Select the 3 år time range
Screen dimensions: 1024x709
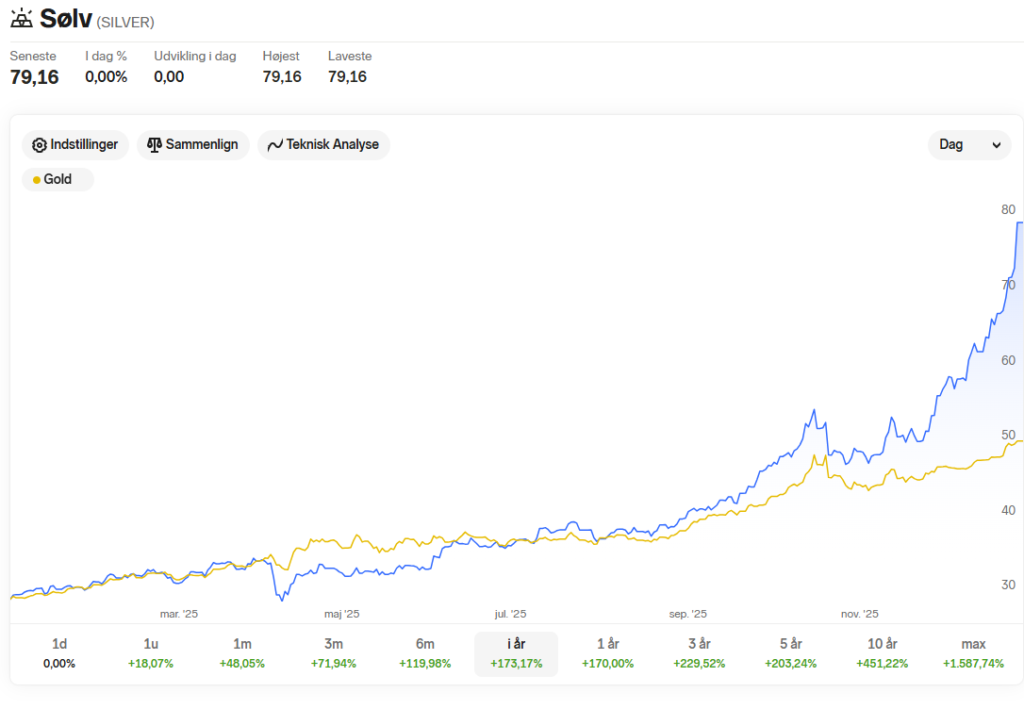[699, 654]
